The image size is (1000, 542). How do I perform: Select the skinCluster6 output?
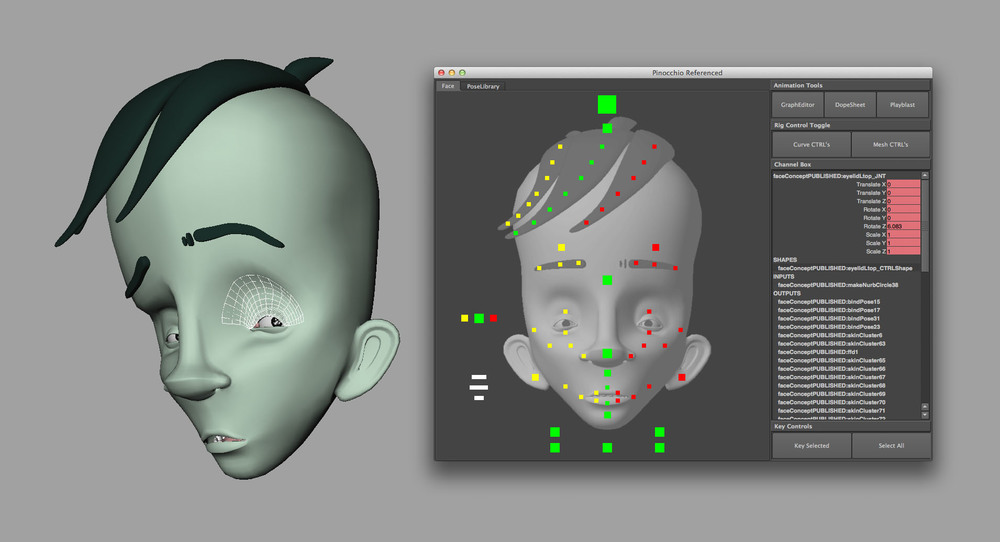point(830,335)
